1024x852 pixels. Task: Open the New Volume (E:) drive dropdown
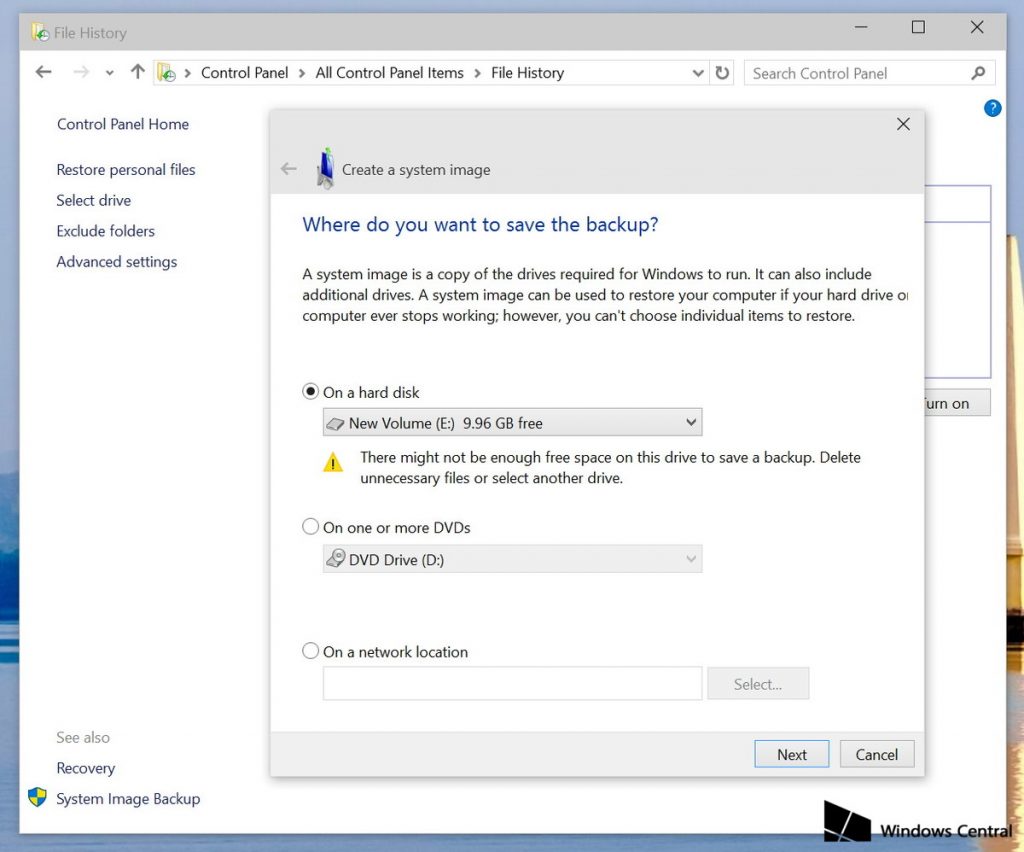[689, 422]
